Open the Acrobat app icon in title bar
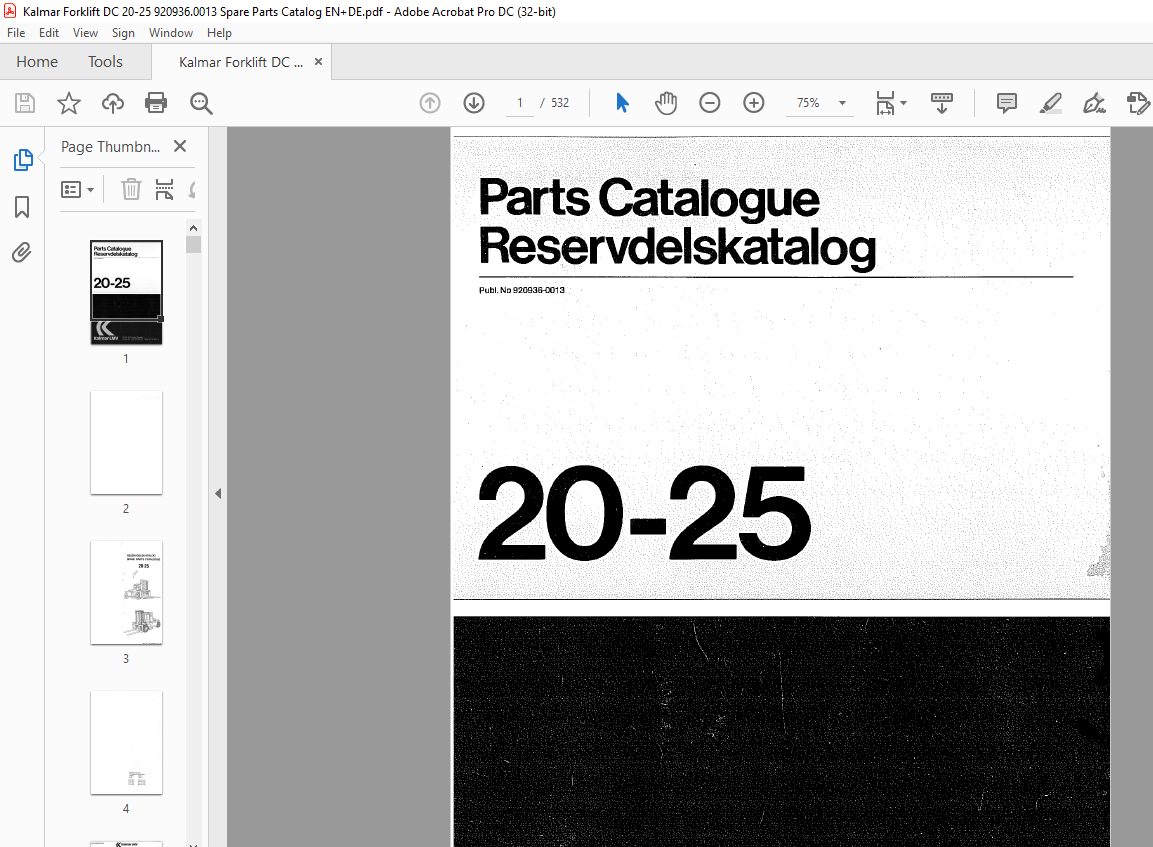Image resolution: width=1153 pixels, height=847 pixels. coord(10,11)
